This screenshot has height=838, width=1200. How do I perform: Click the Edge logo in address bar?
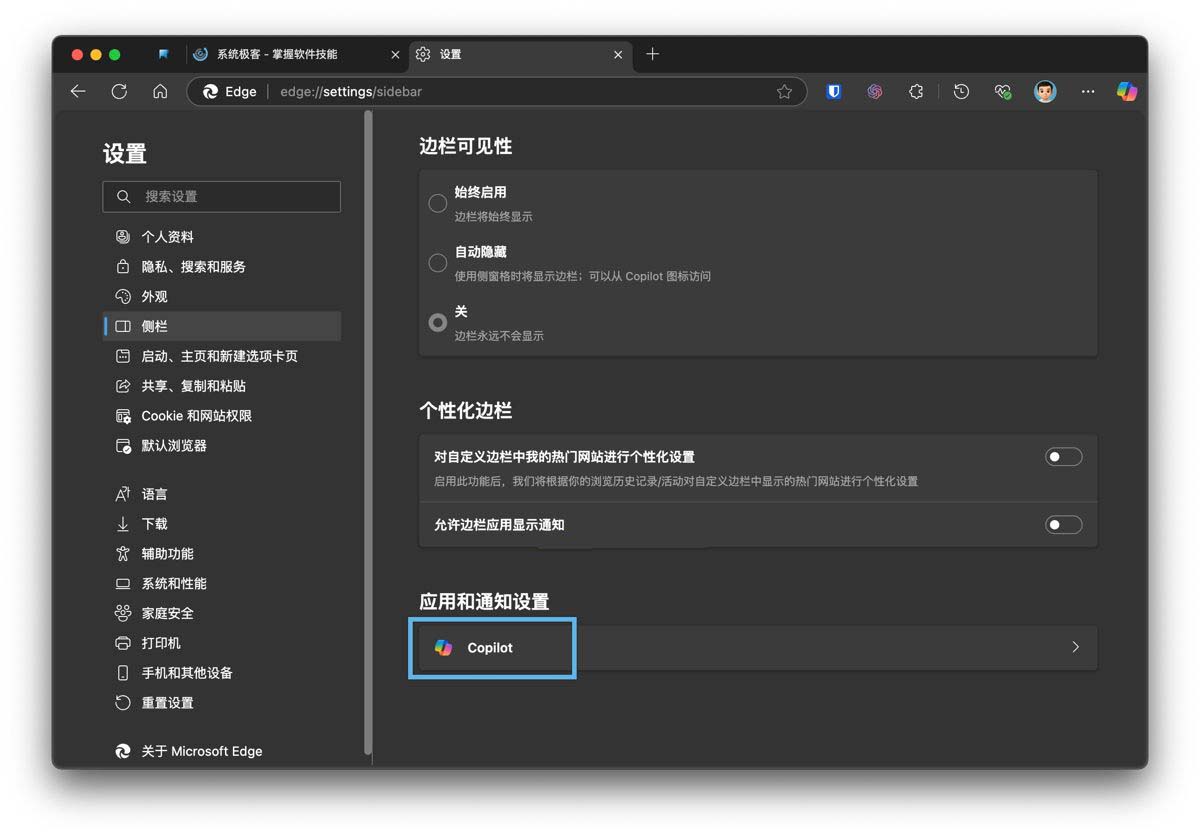(211, 91)
